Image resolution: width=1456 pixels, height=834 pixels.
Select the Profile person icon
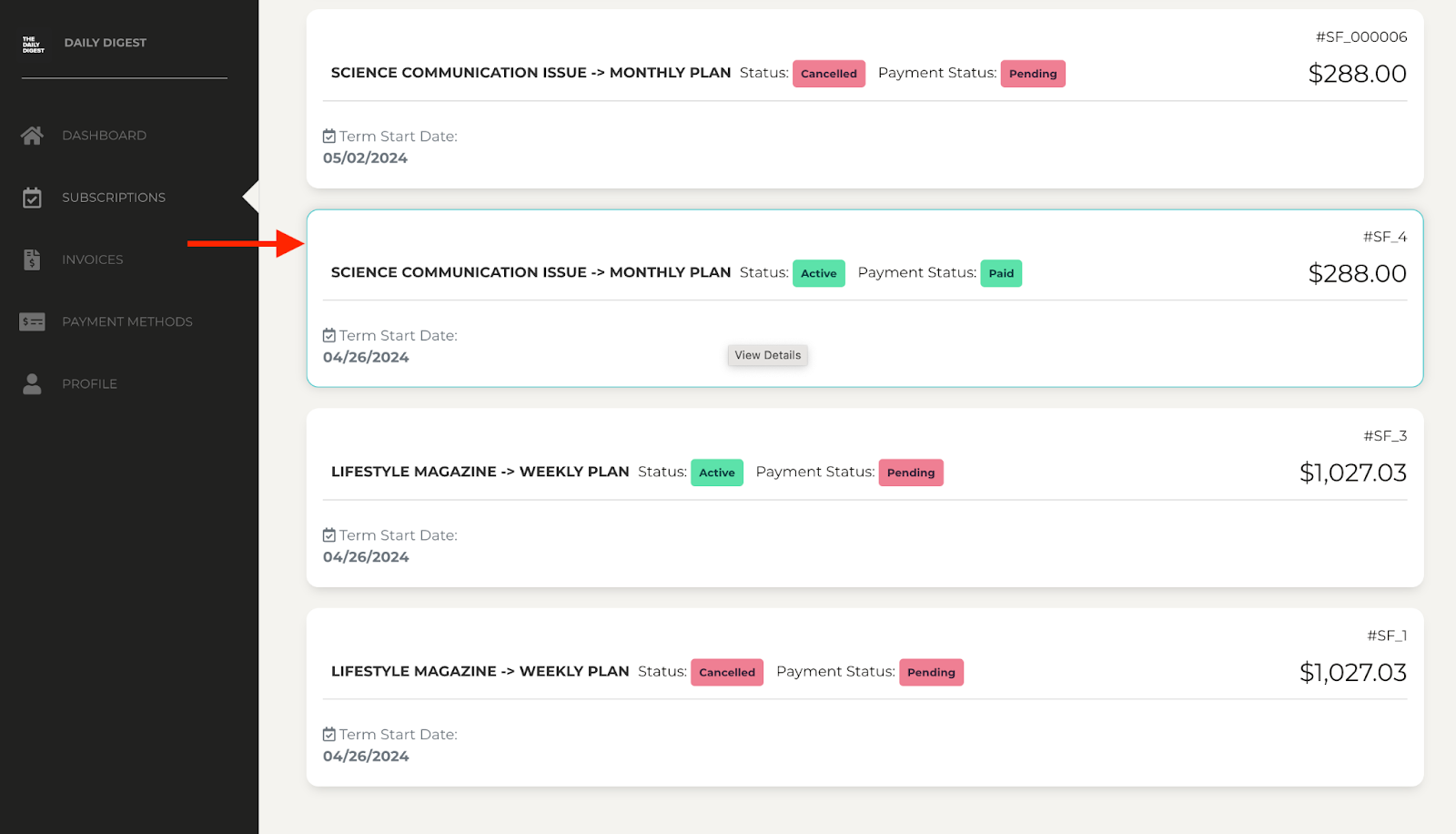click(32, 383)
